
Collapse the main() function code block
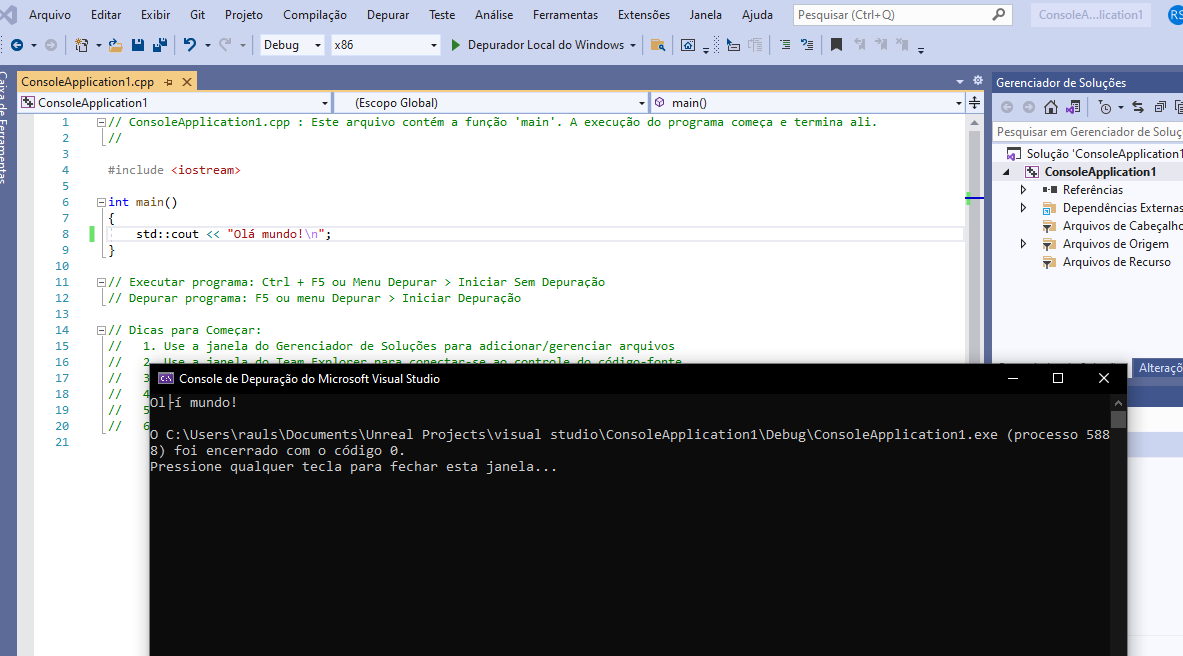click(101, 202)
